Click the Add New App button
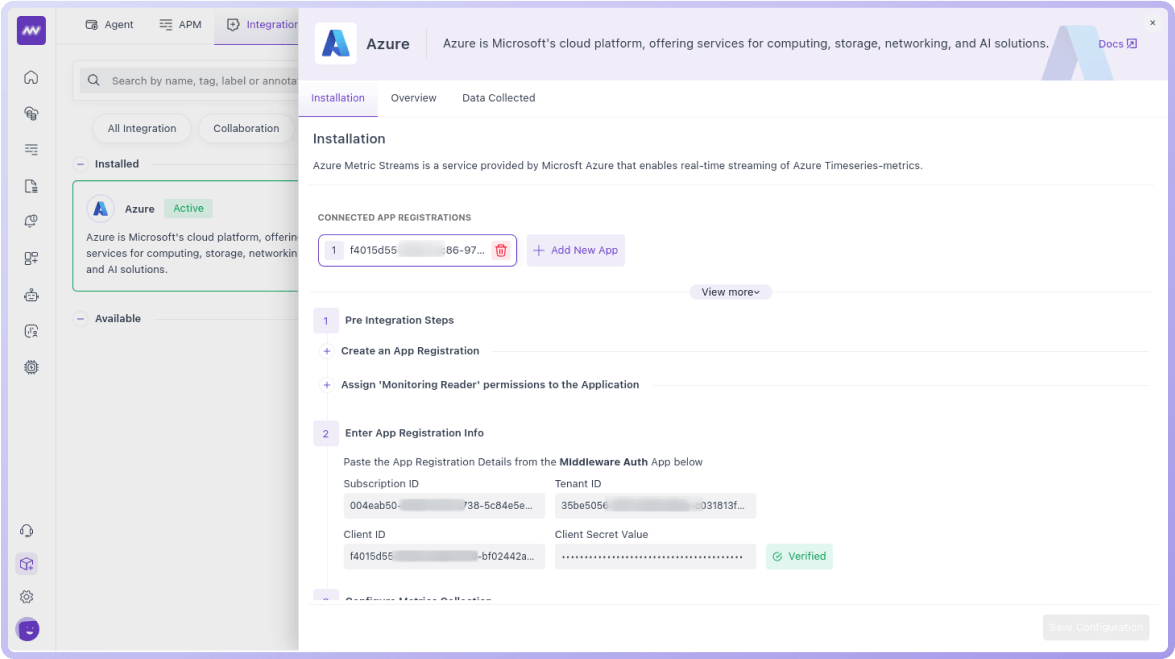 (x=576, y=250)
